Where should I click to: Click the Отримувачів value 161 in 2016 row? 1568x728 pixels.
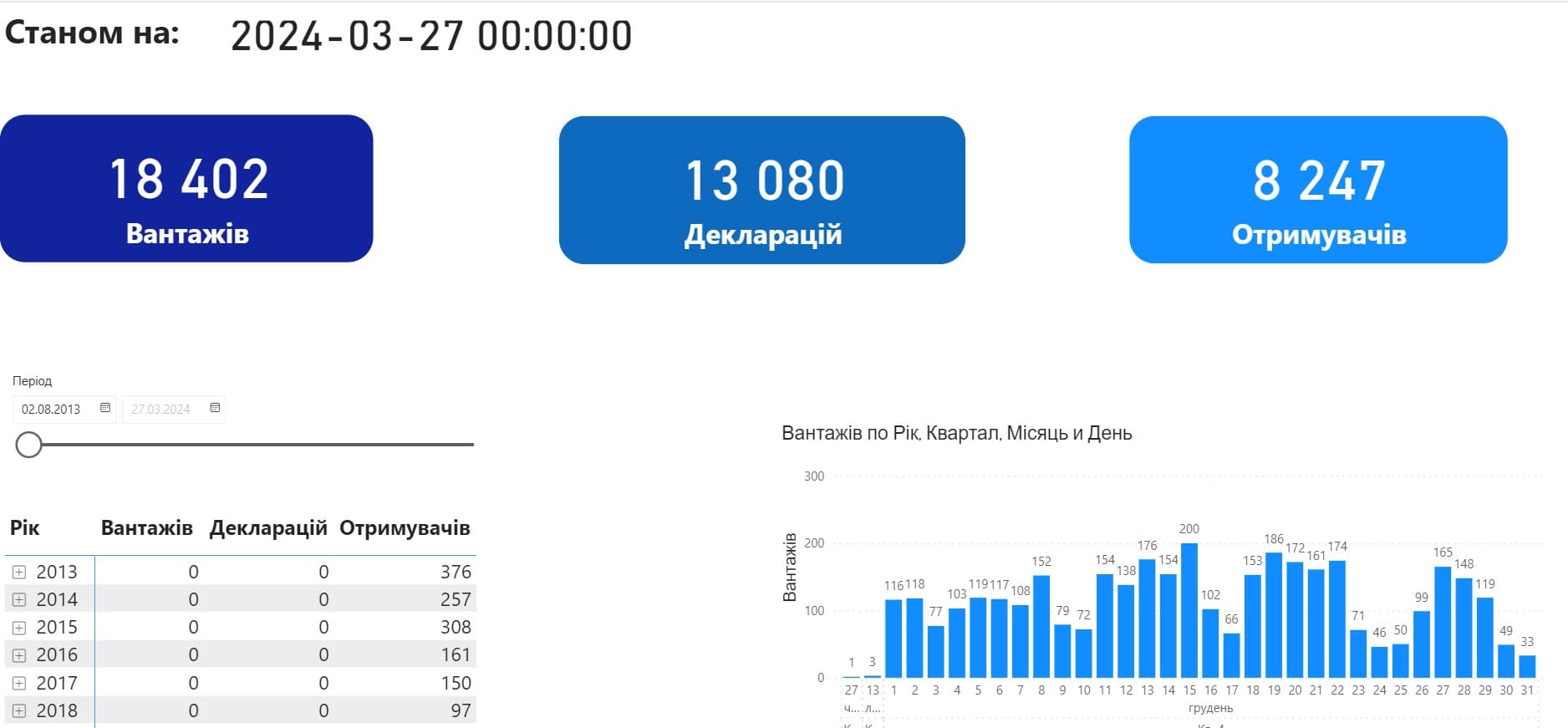tap(456, 655)
